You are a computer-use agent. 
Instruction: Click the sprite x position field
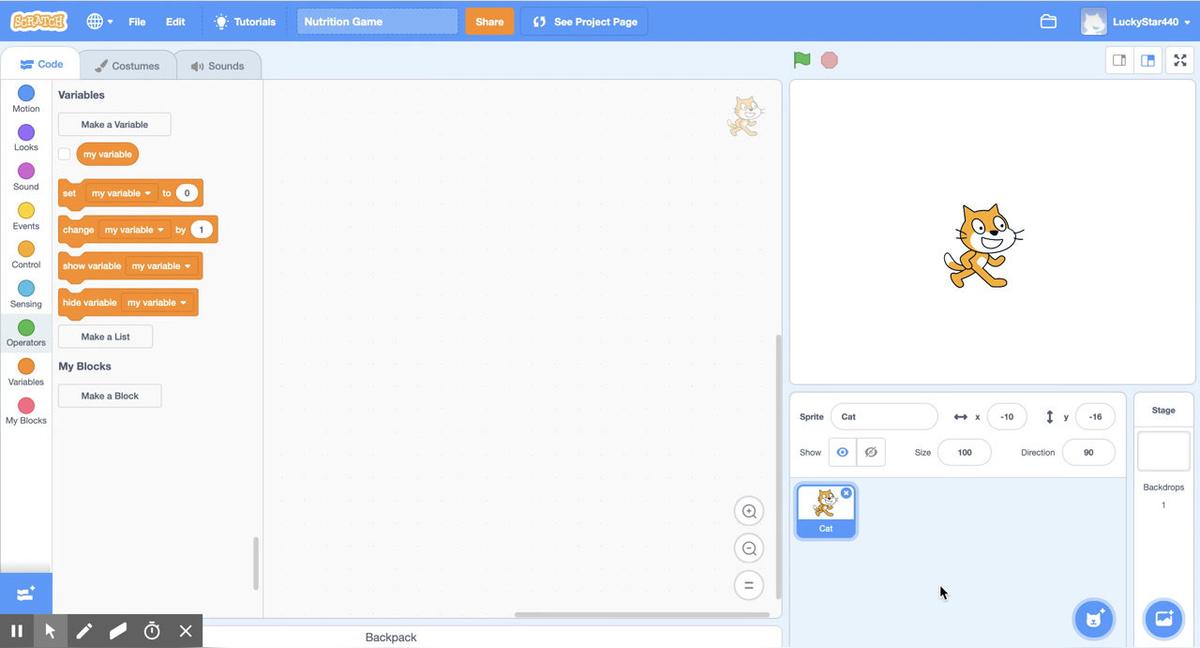click(x=1007, y=417)
